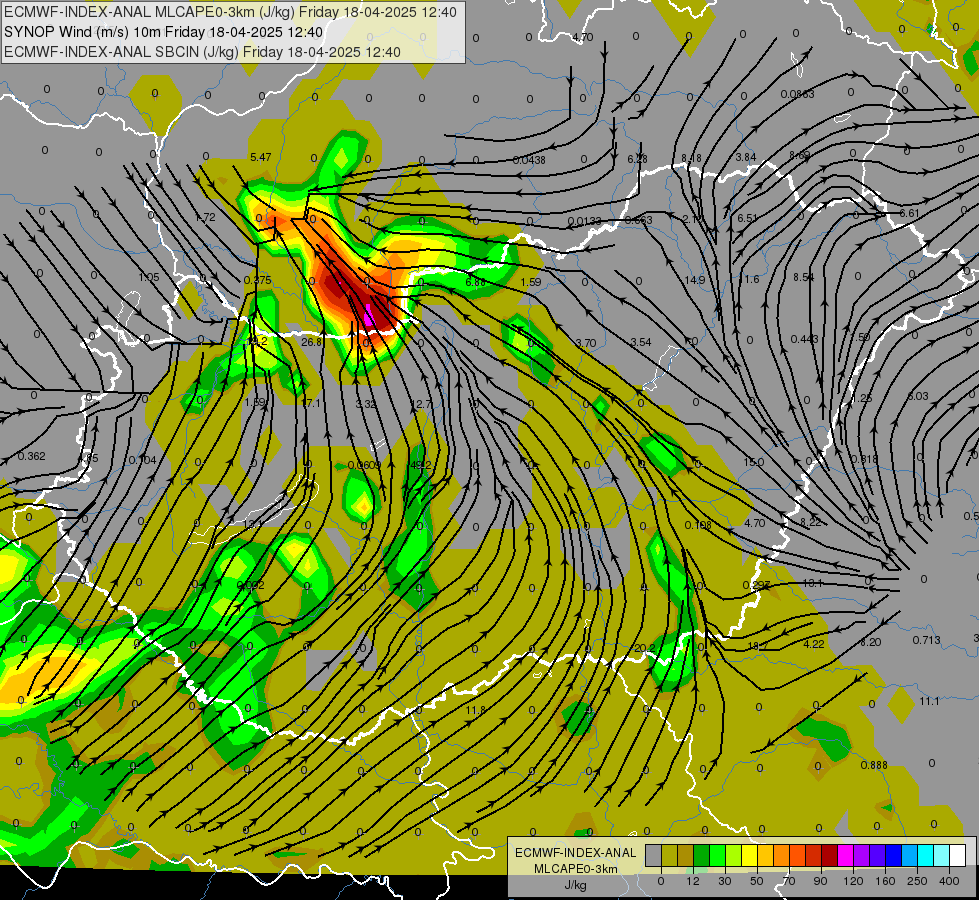Click the map value 6.51

[x=747, y=218]
